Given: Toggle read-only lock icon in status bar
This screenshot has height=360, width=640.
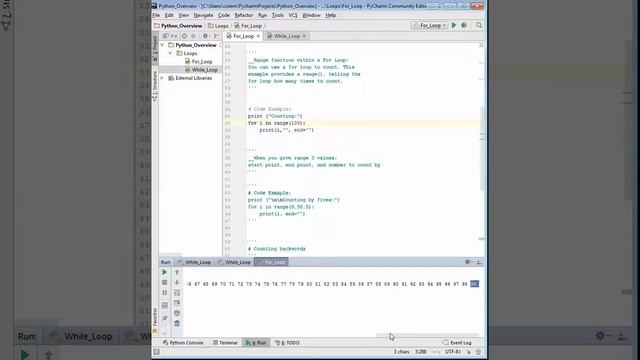Looking at the screenshot, I should pos(469,352).
